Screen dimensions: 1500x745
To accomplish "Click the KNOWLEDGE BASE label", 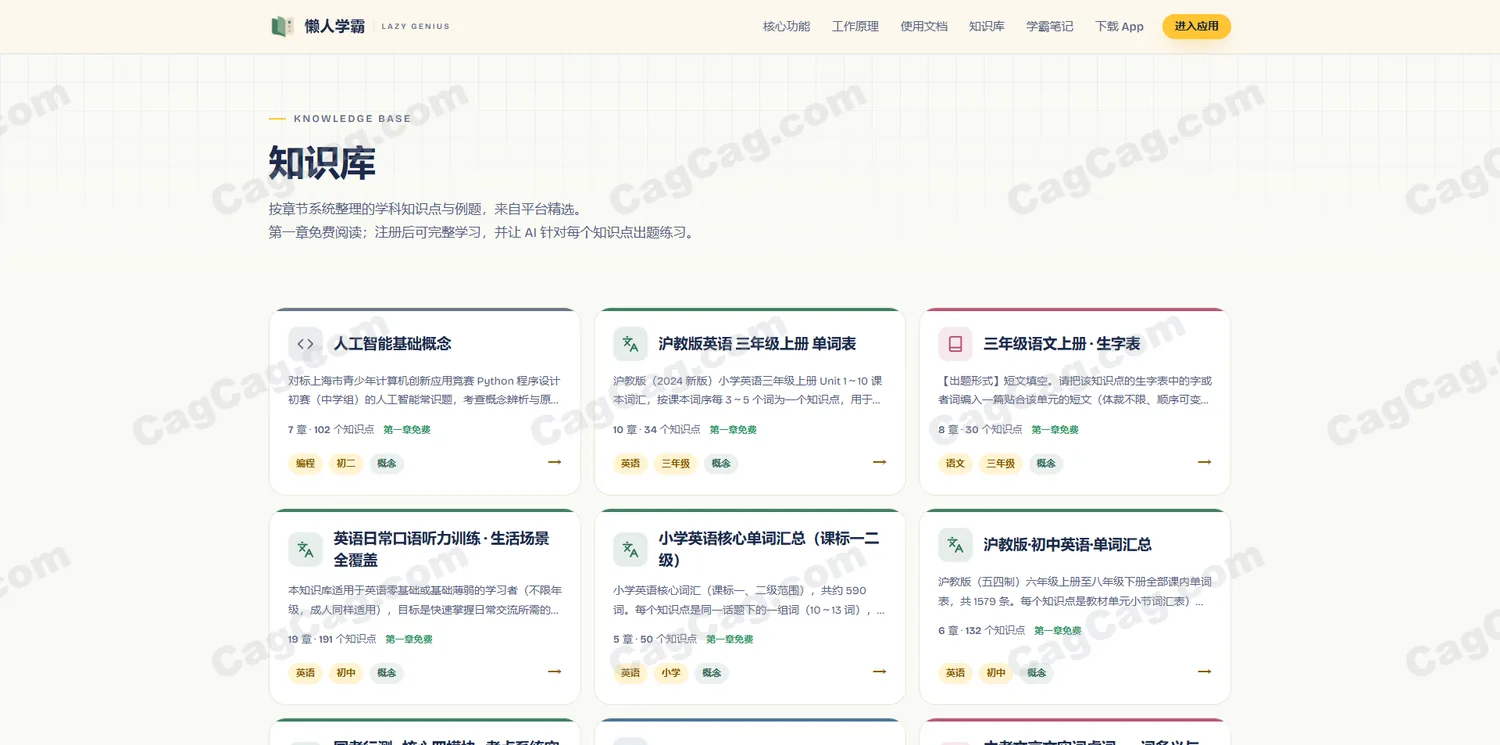I will pos(352,119).
